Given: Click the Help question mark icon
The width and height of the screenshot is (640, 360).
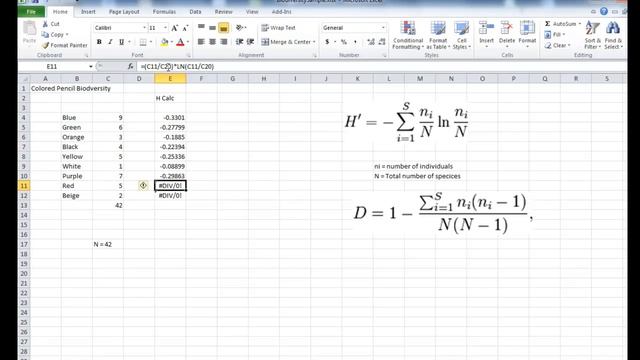Looking at the screenshot, I should click(x=604, y=11).
